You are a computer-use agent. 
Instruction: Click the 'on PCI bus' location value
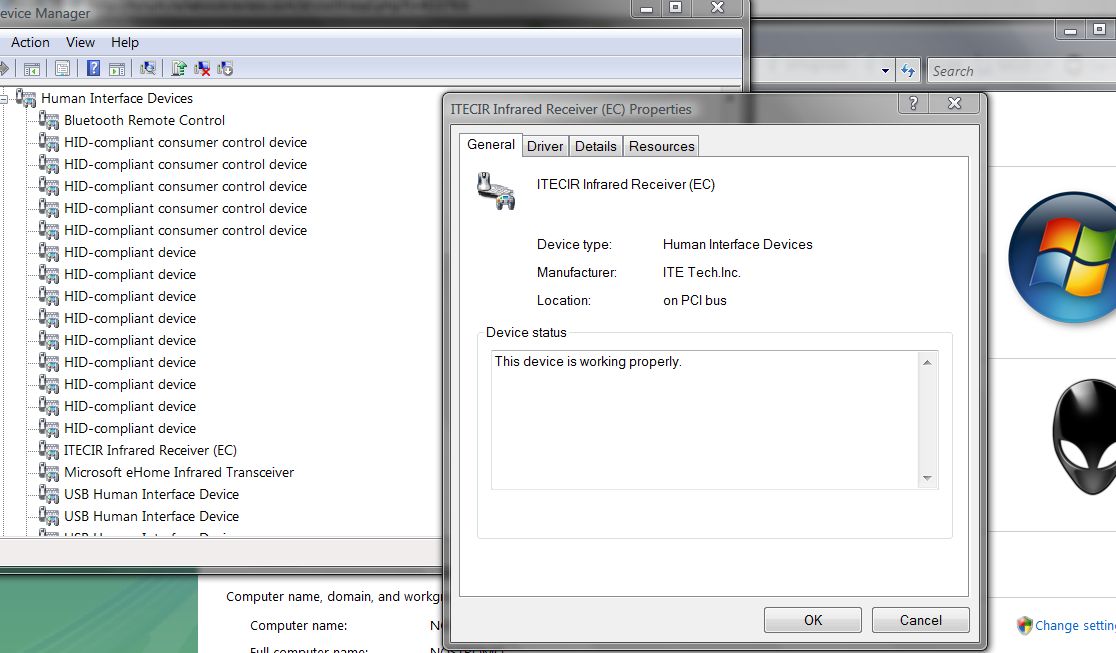695,301
